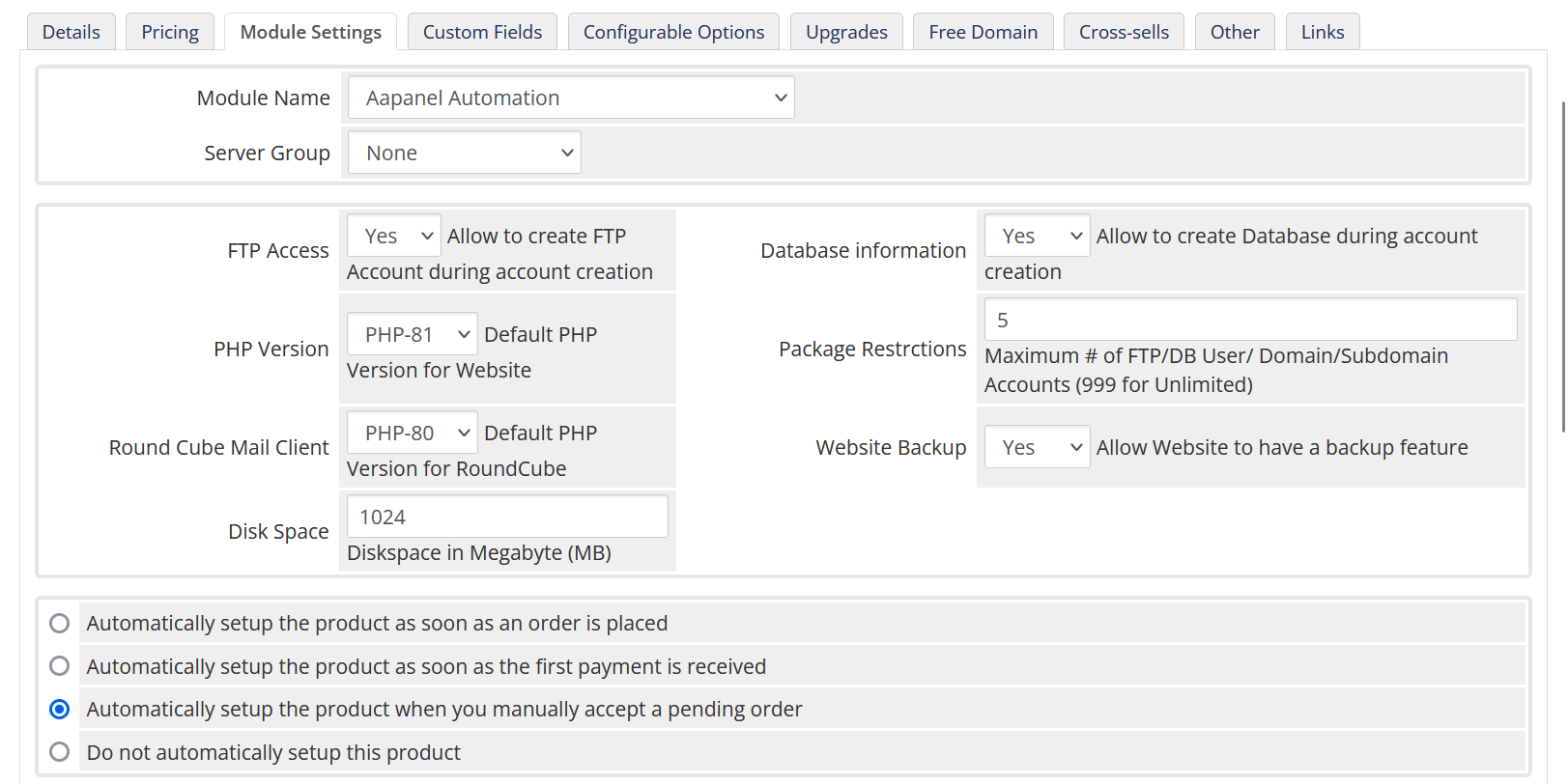This screenshot has width=1568, height=784.
Task: Click the page vertical scrollbar
Action: click(x=1564, y=266)
